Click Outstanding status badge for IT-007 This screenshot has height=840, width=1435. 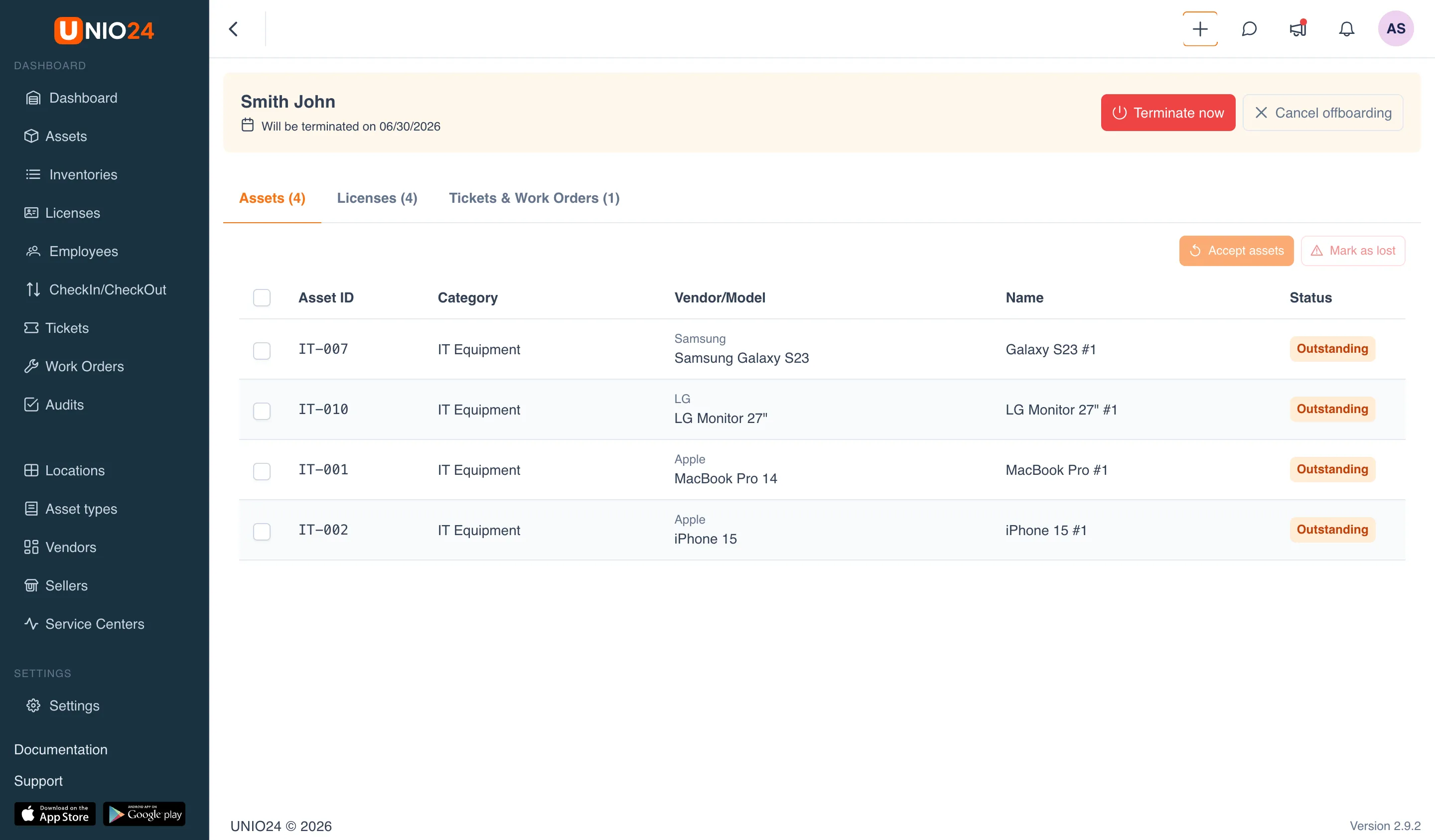[x=1332, y=349]
